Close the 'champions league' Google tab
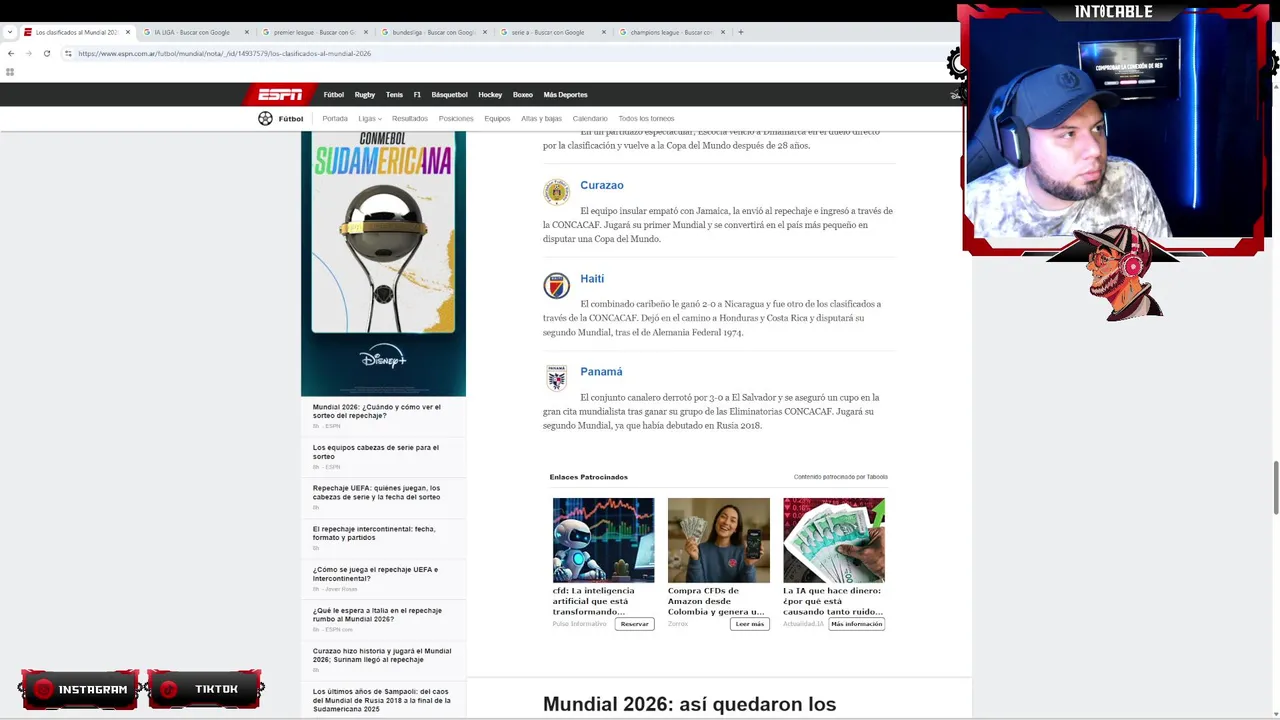1280x720 pixels. [x=723, y=32]
